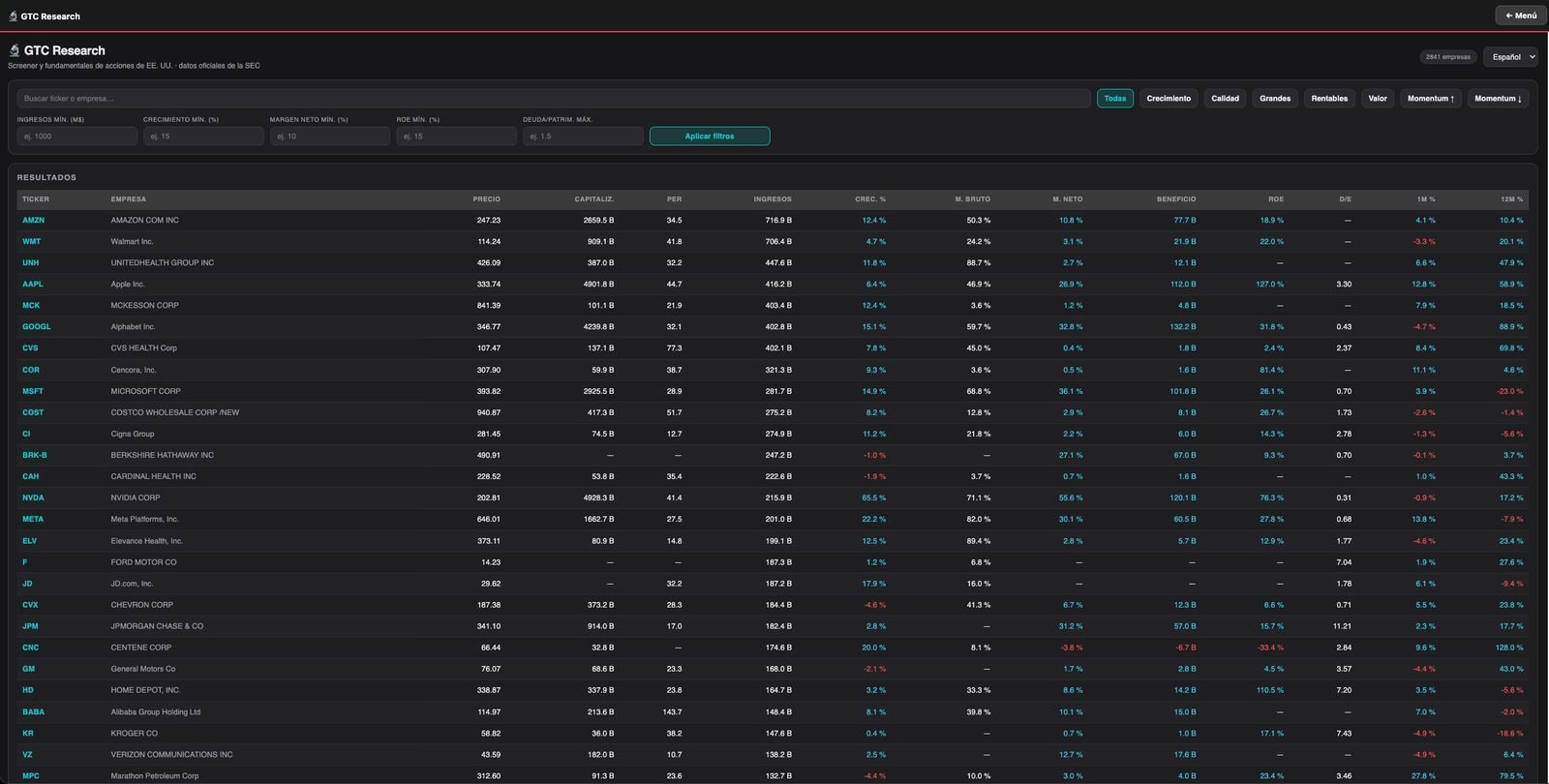
Task: Sort table by the PER column header
Action: pos(674,199)
